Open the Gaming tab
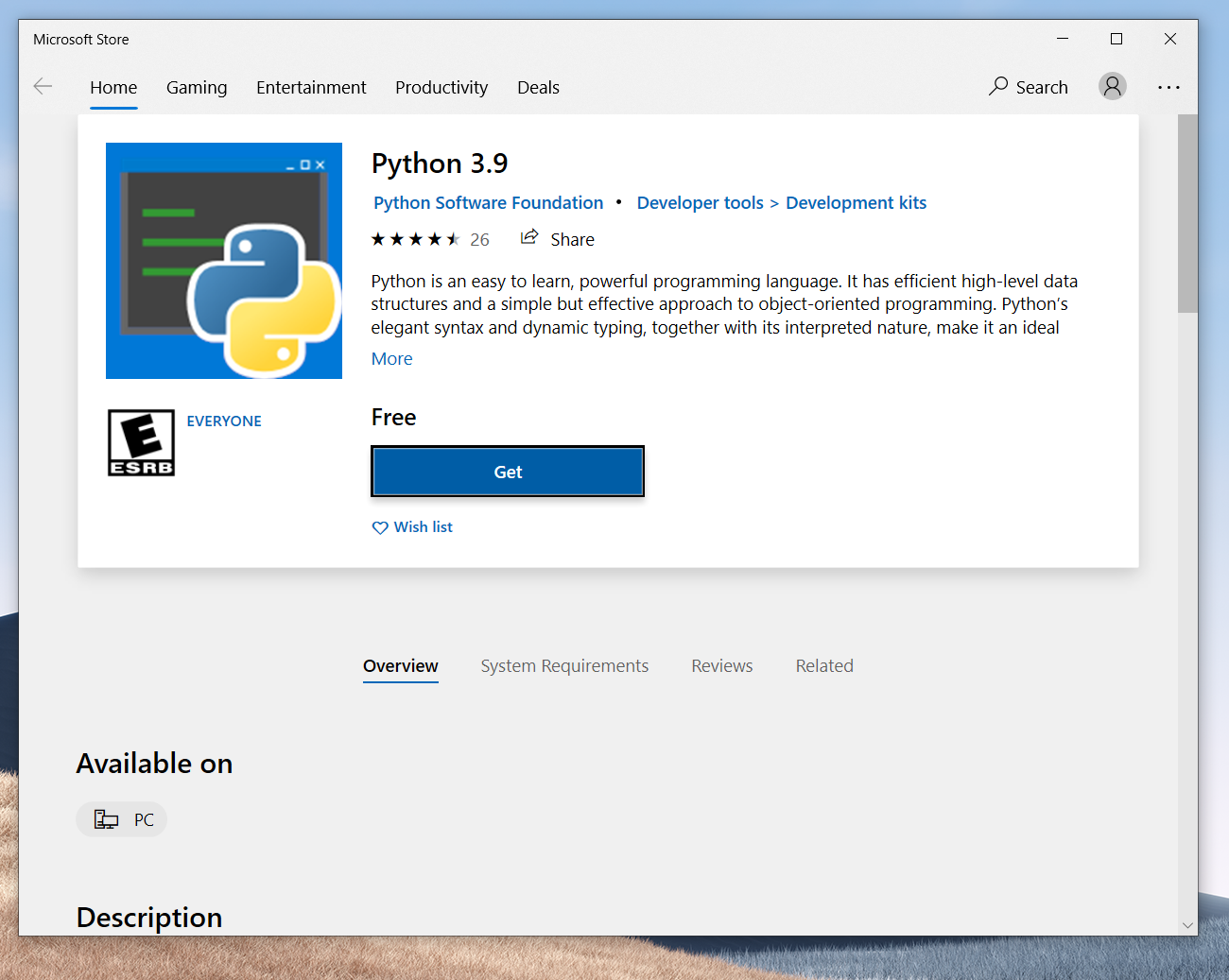Image resolution: width=1229 pixels, height=980 pixels. pos(197,87)
